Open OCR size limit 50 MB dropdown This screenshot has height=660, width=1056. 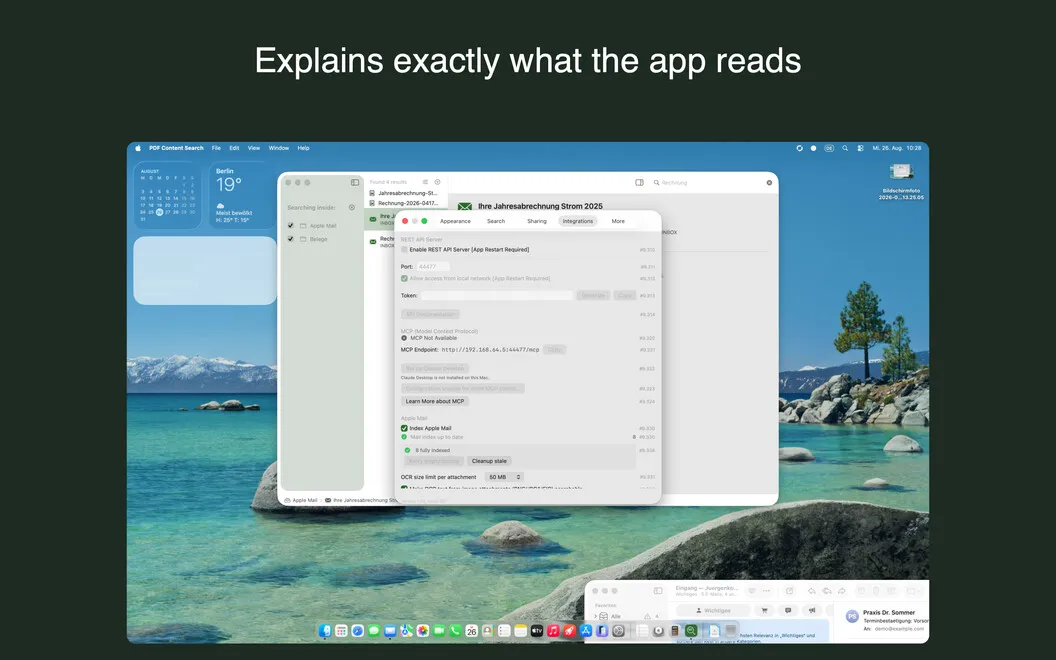(x=504, y=477)
